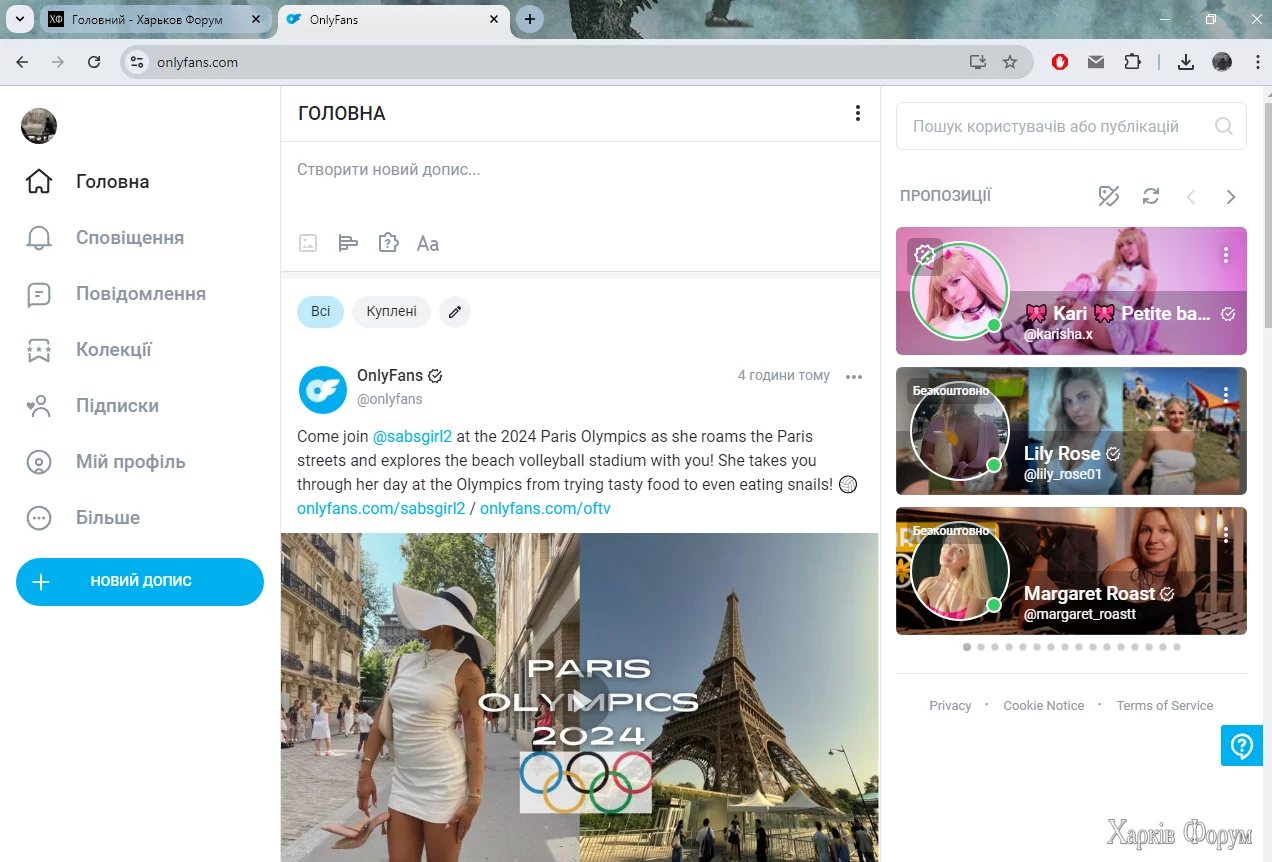Open browser downloads icon

click(1186, 62)
